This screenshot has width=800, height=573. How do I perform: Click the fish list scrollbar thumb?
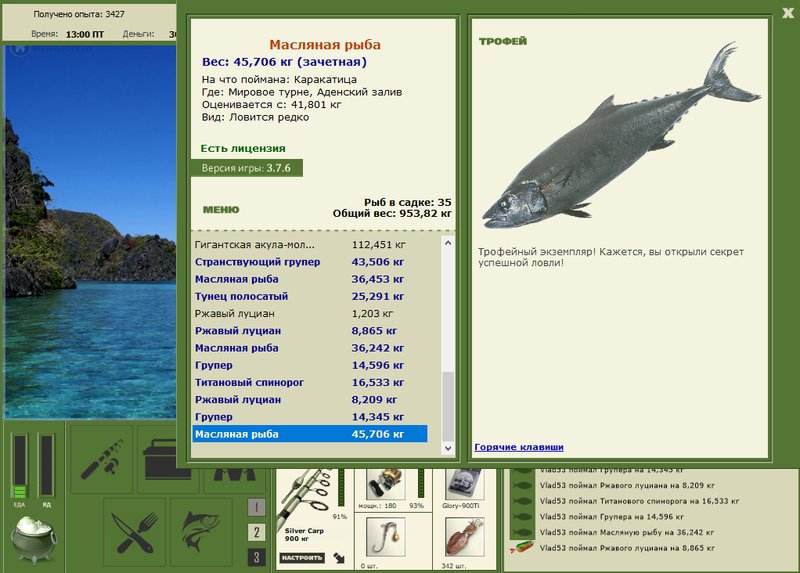point(447,406)
